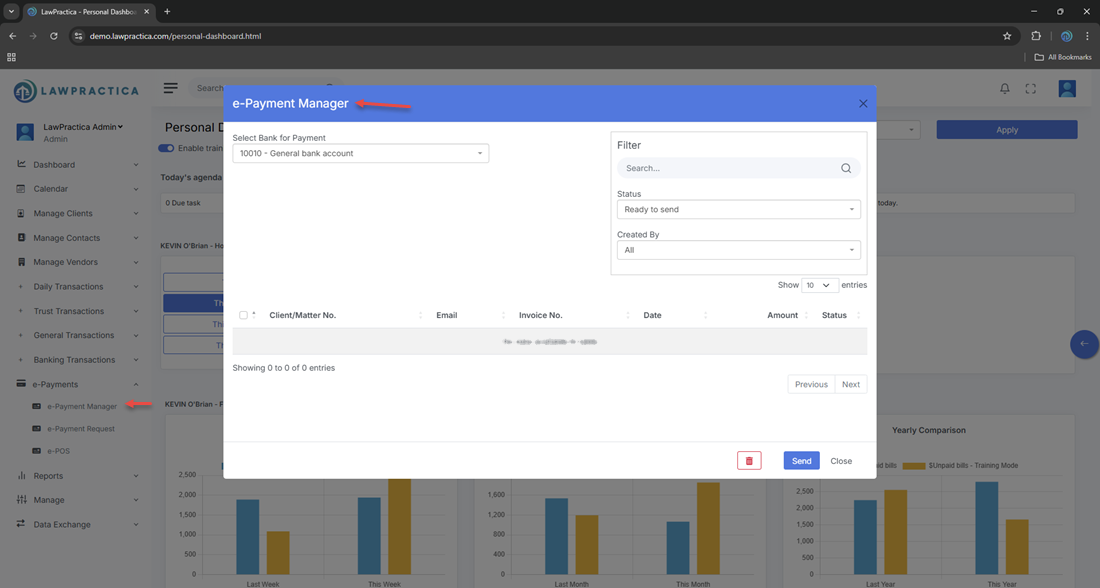
Task: Check the select-all checkbox in table header
Action: (243, 315)
